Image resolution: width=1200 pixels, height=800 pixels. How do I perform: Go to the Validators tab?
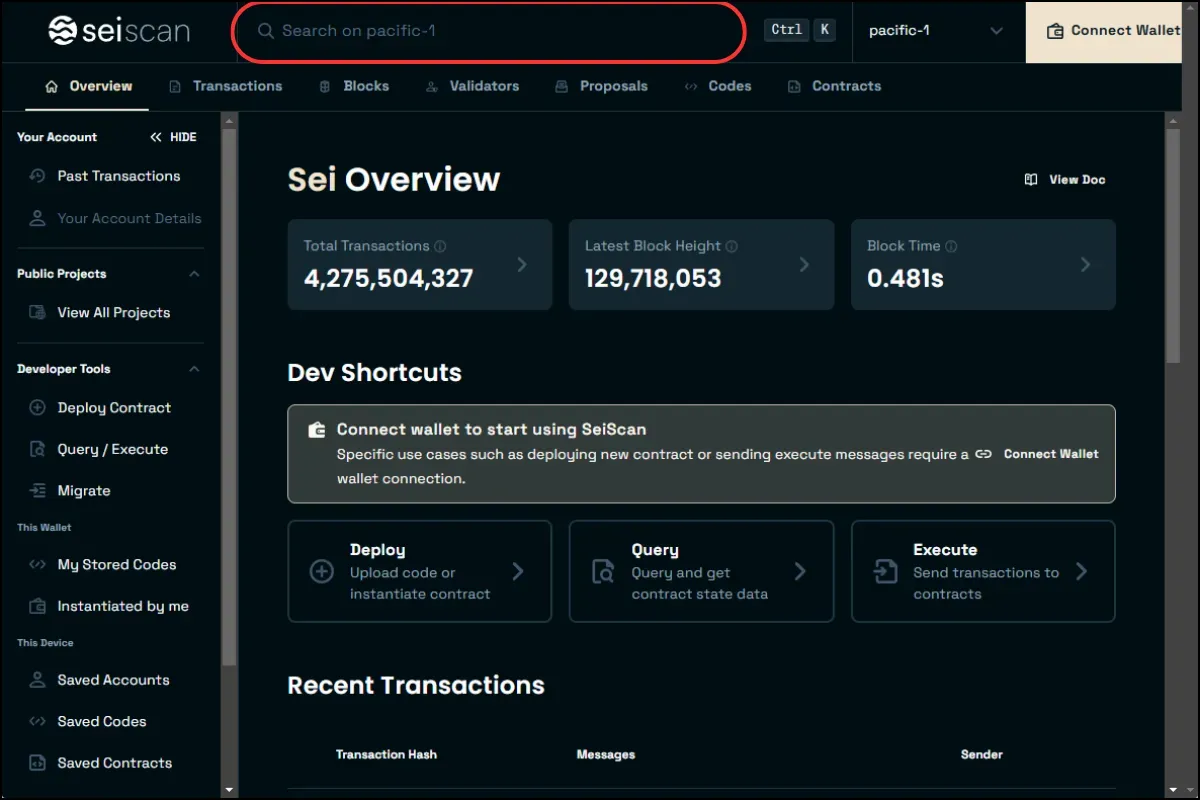pyautogui.click(x=472, y=86)
